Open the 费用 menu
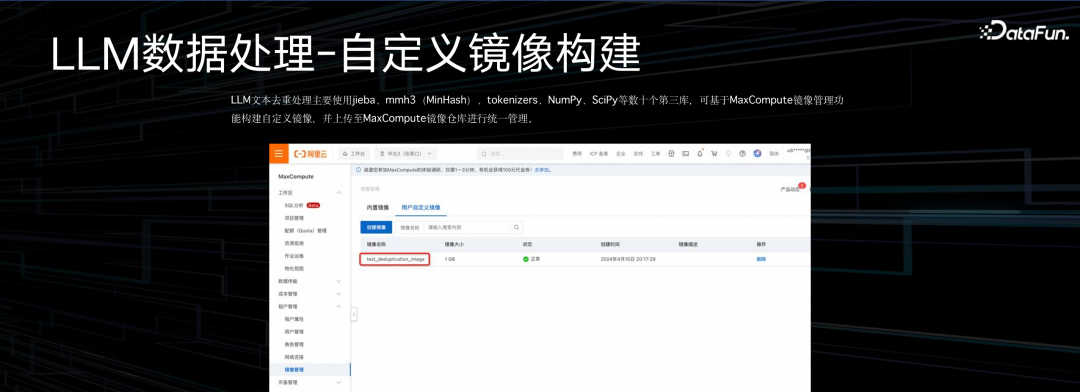 point(577,154)
